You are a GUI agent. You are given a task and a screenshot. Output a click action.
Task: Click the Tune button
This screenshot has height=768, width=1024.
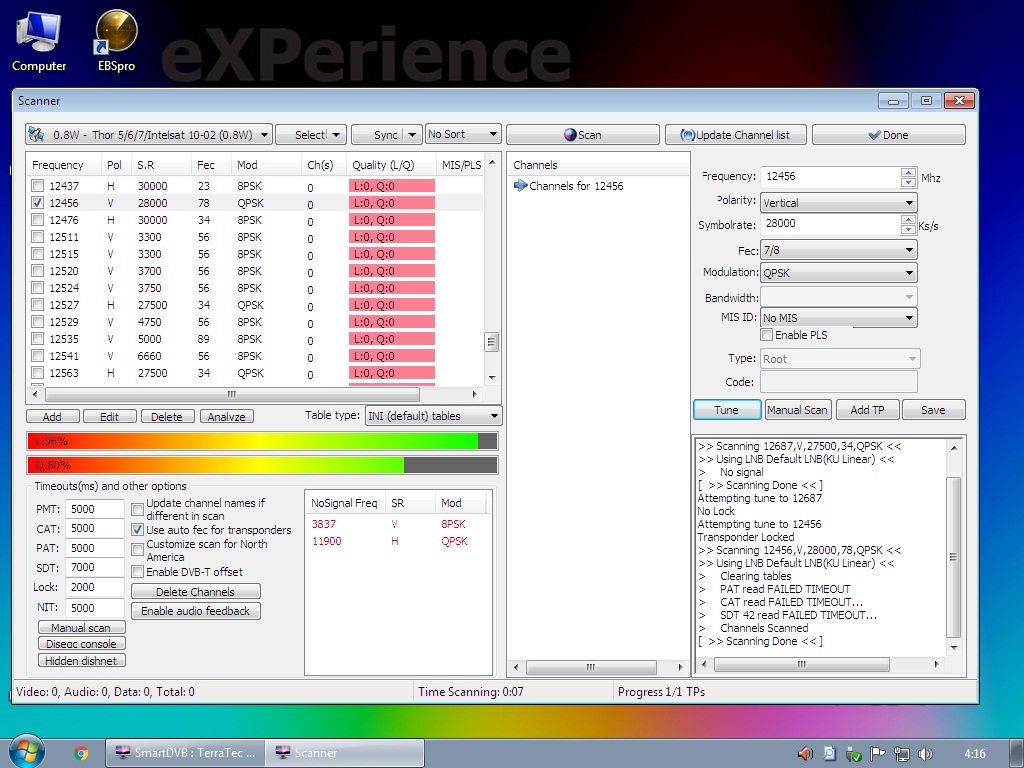tap(727, 409)
